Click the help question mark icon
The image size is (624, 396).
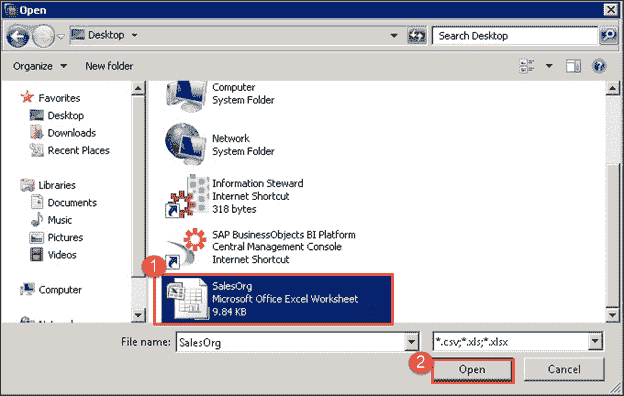(599, 66)
